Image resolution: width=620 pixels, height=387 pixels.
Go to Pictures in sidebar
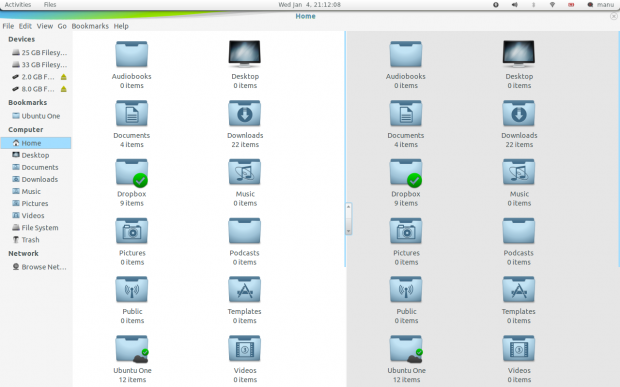click(x=30, y=204)
